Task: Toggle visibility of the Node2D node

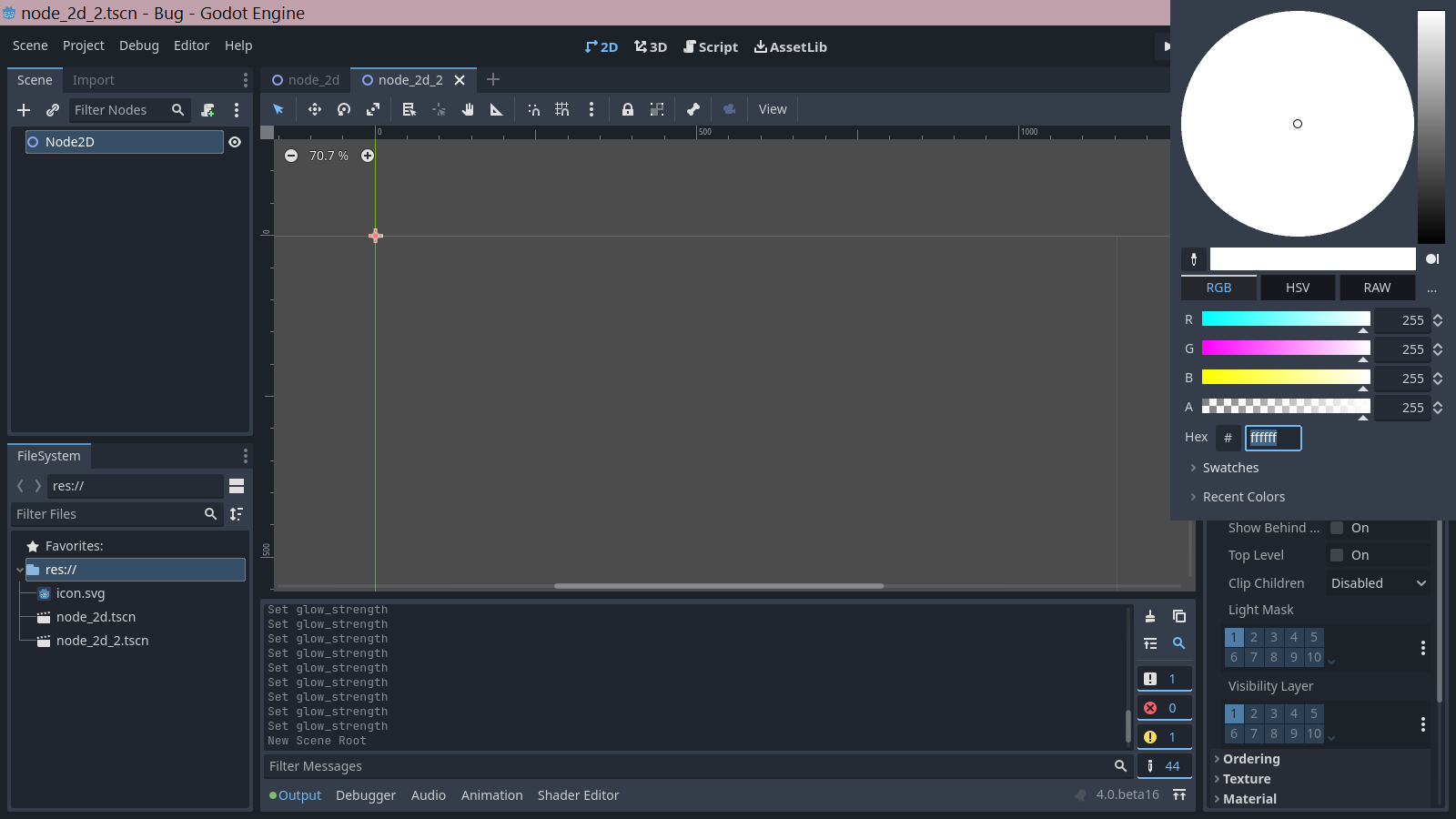Action: pyautogui.click(x=235, y=142)
